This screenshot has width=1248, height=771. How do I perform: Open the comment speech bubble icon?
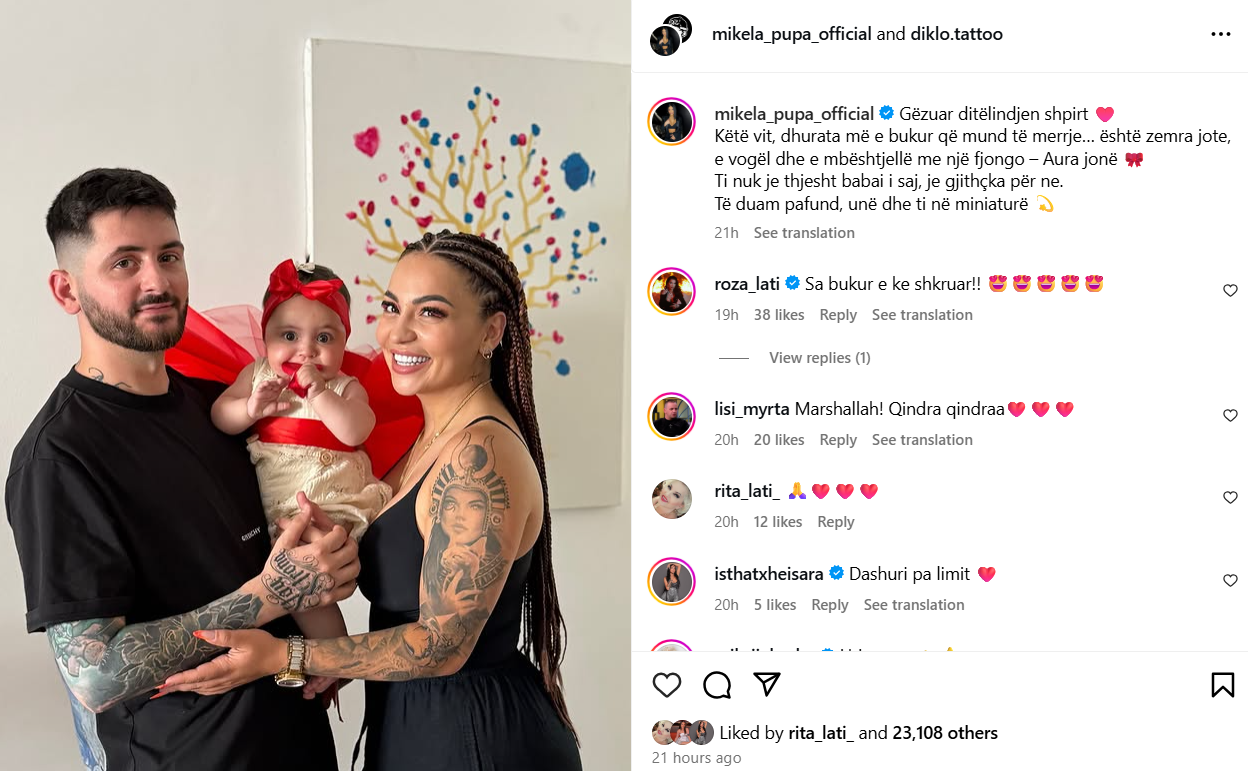(717, 685)
